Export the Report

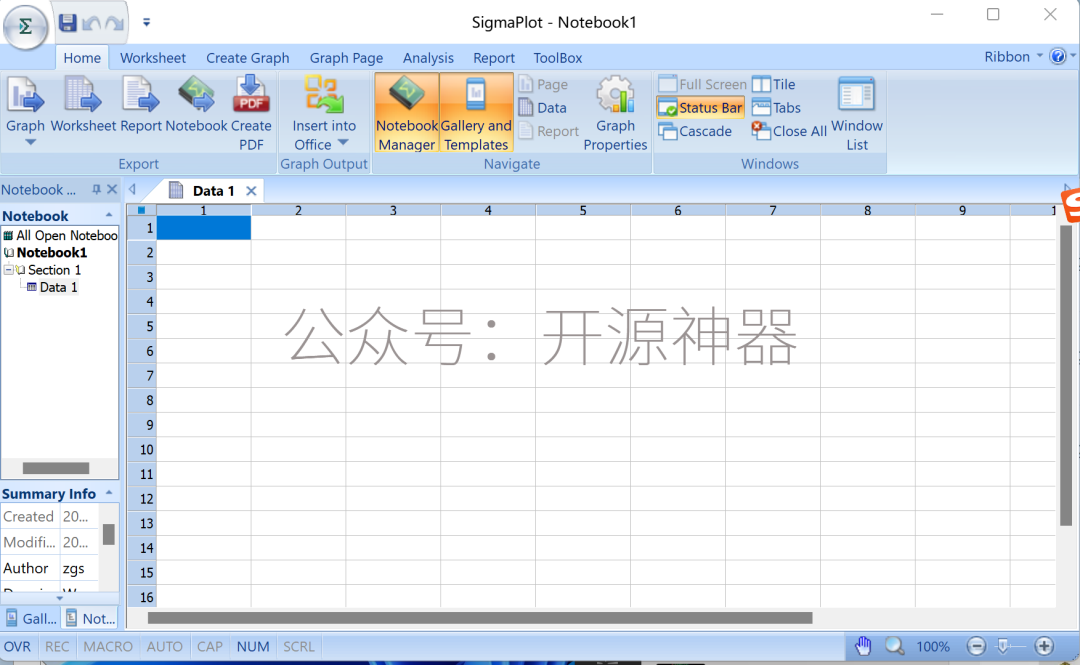pyautogui.click(x=141, y=104)
